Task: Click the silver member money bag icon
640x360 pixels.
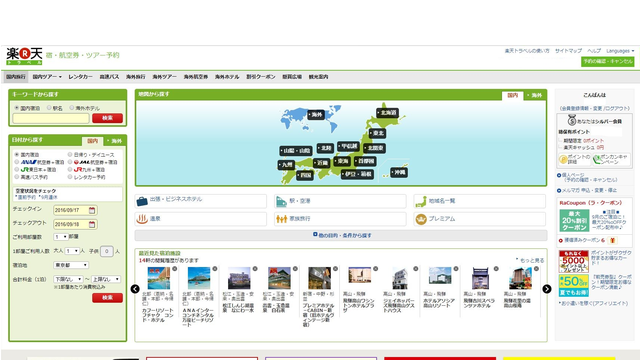Action: (x=572, y=120)
